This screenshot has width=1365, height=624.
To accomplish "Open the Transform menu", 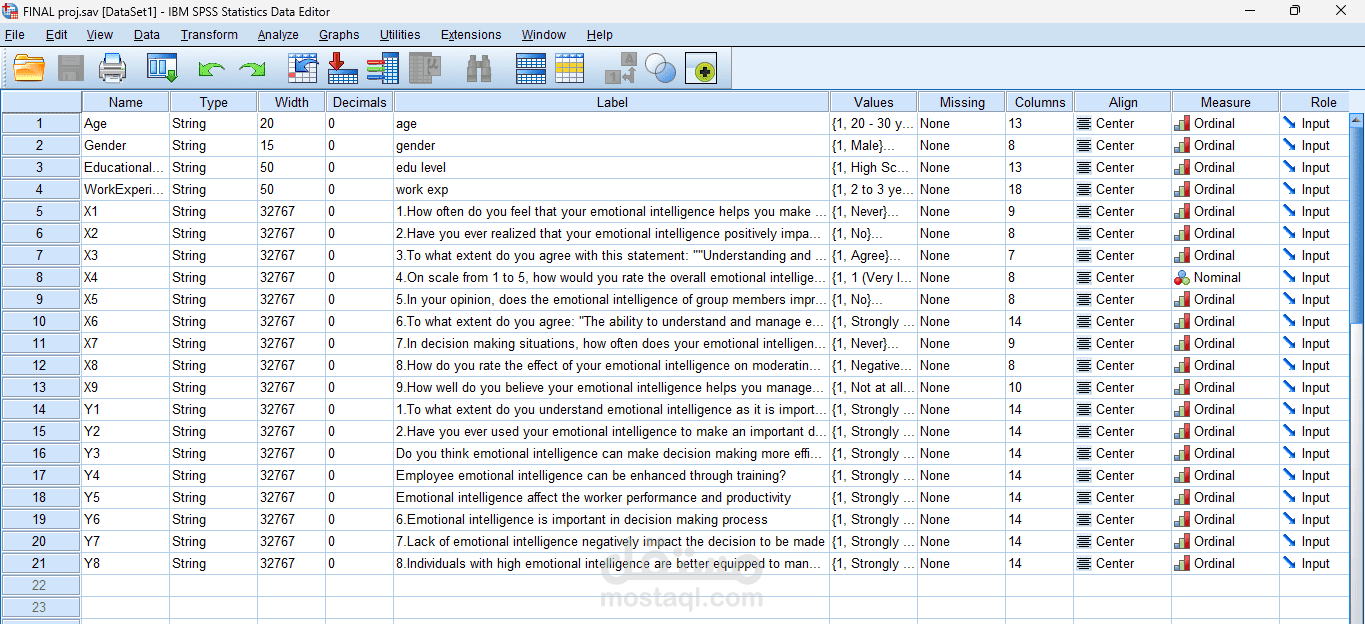I will click(x=209, y=34).
